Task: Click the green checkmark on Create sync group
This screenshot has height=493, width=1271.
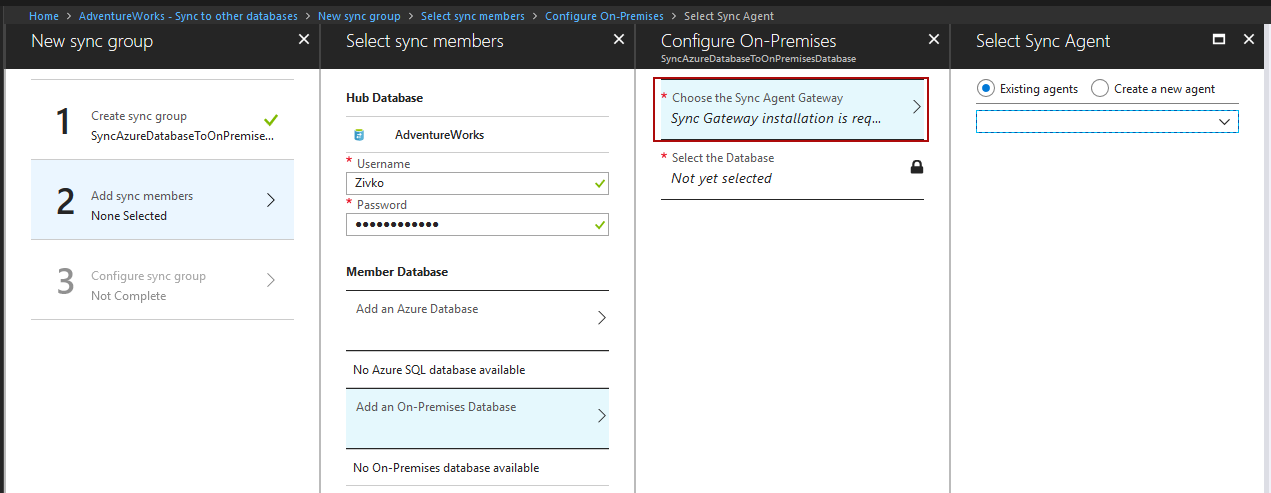Action: point(270,118)
